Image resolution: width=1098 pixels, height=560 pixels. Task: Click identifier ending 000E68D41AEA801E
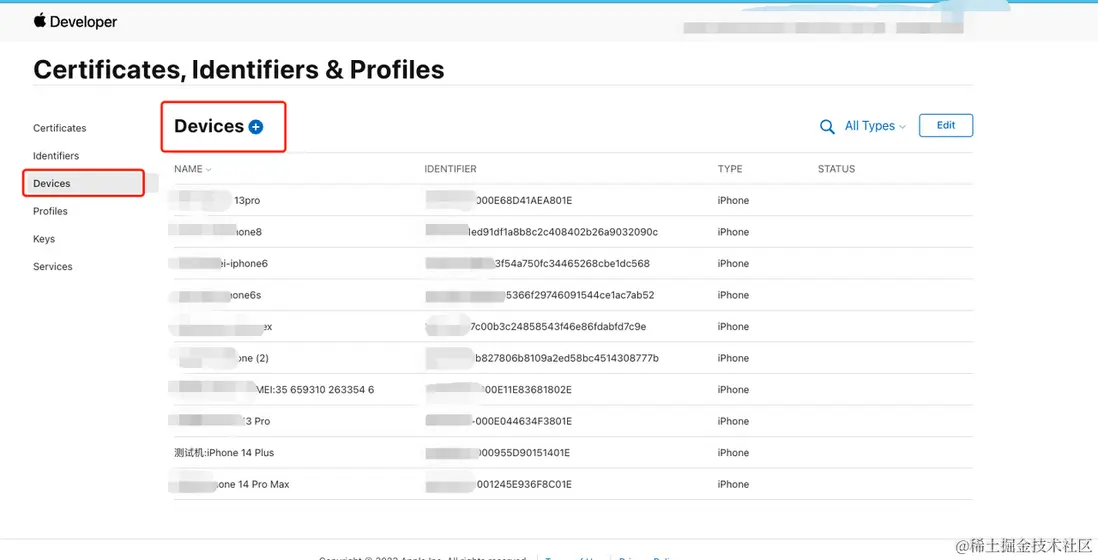click(499, 200)
